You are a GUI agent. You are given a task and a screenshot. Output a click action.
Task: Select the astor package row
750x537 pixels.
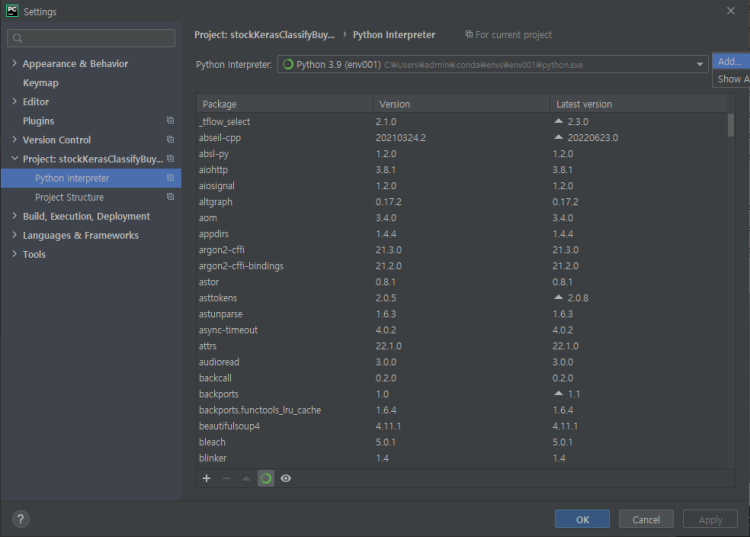(x=462, y=282)
